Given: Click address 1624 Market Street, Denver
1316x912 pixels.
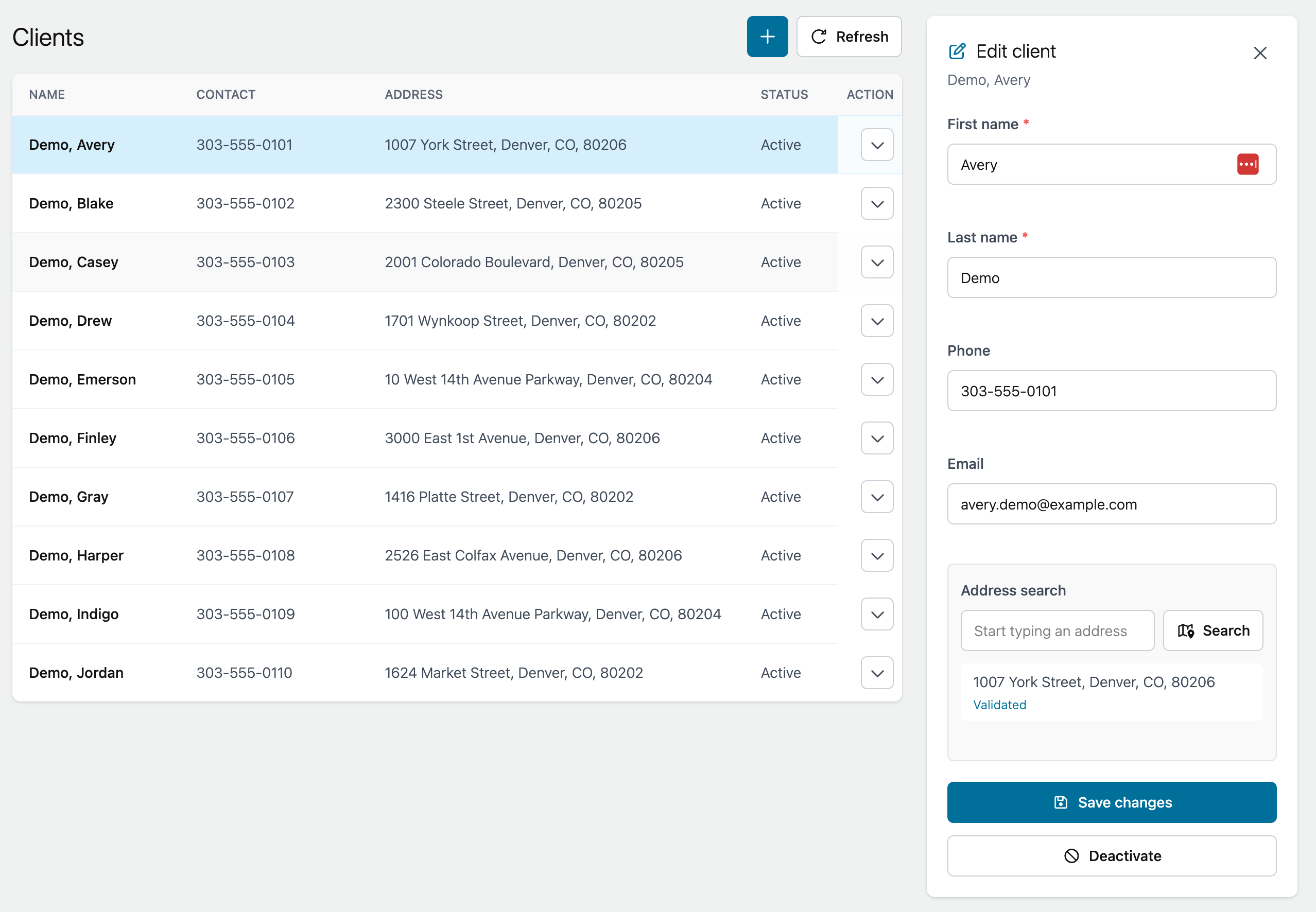Looking at the screenshot, I should click(x=514, y=673).
